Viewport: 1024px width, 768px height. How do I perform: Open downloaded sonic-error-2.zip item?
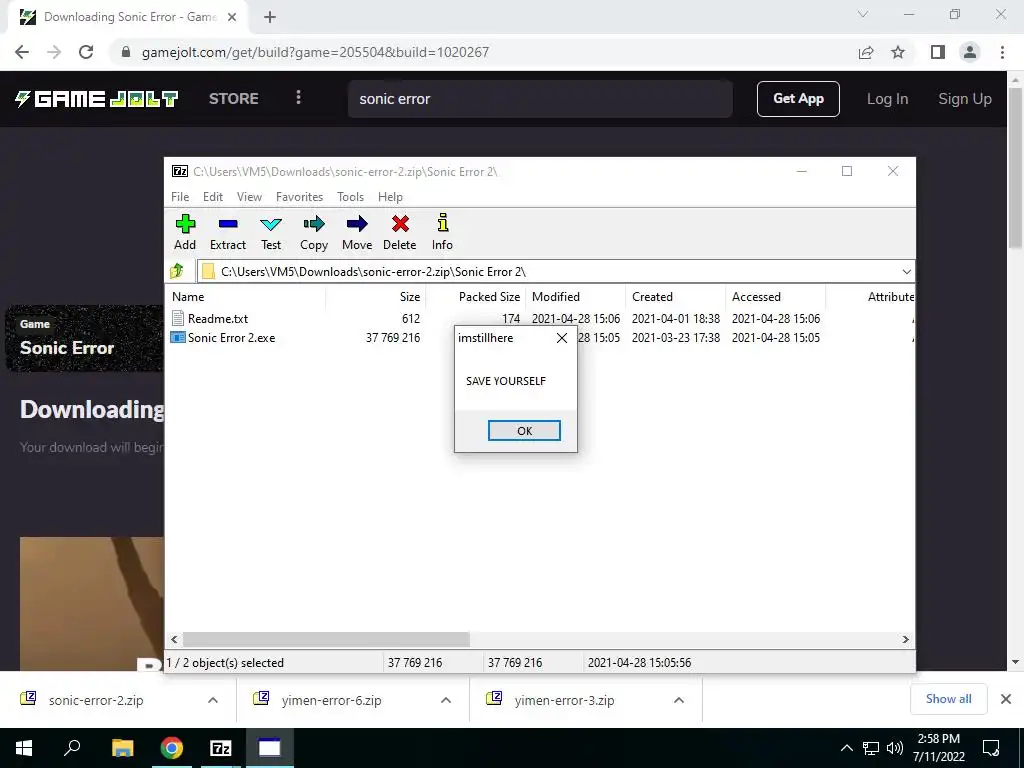pyautogui.click(x=95, y=700)
